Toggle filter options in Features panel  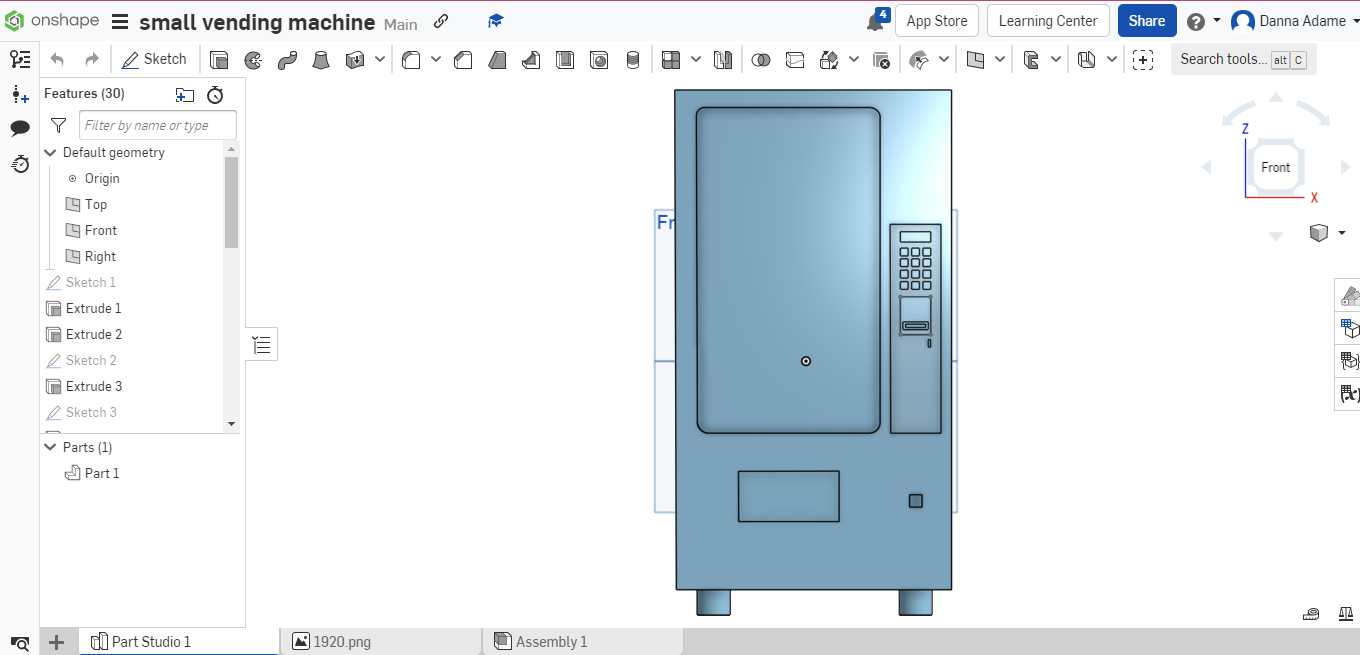58,125
